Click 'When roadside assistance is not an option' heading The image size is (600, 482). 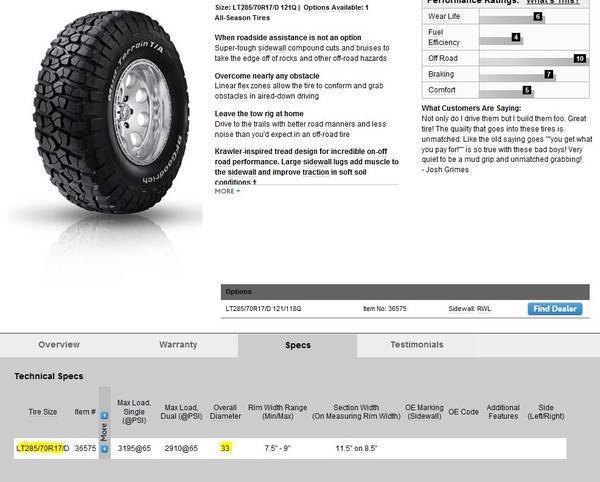point(288,37)
